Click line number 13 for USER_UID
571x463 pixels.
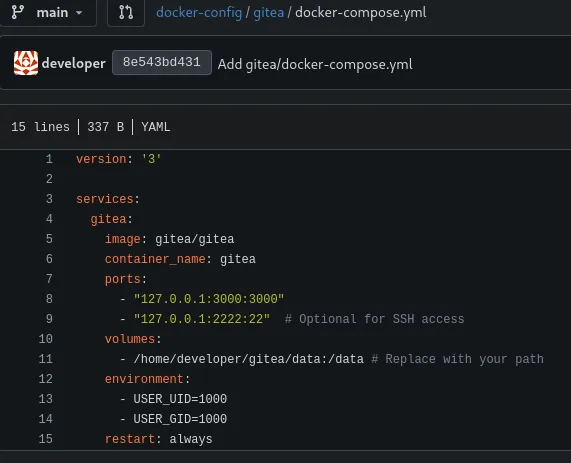click(46, 399)
